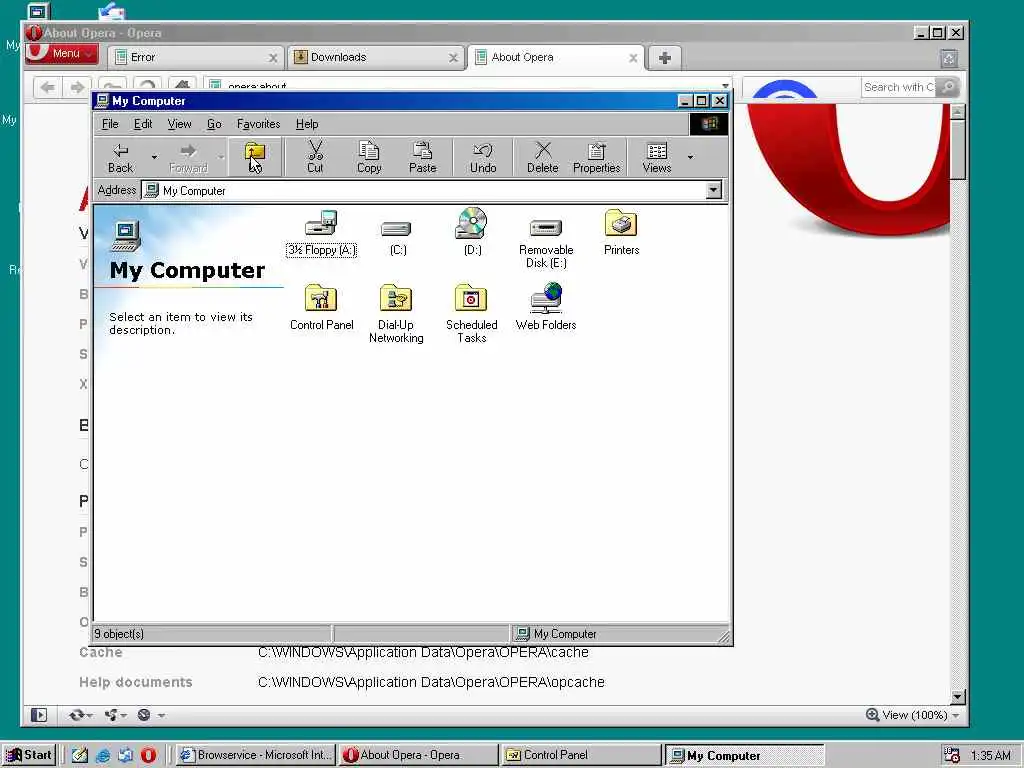Launch Internet Explorer from quick launch

(103, 755)
